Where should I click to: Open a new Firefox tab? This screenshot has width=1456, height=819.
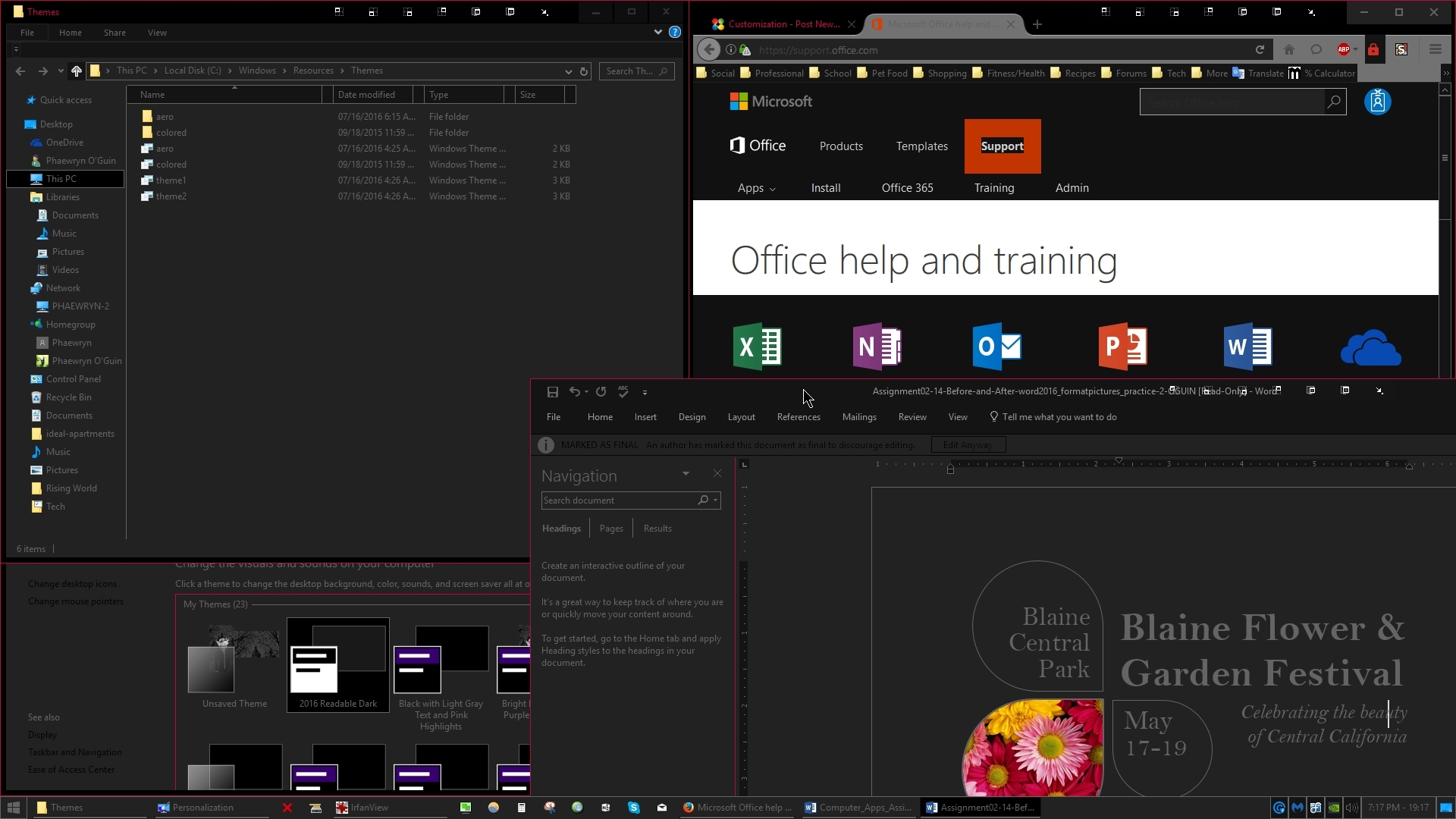1037,24
